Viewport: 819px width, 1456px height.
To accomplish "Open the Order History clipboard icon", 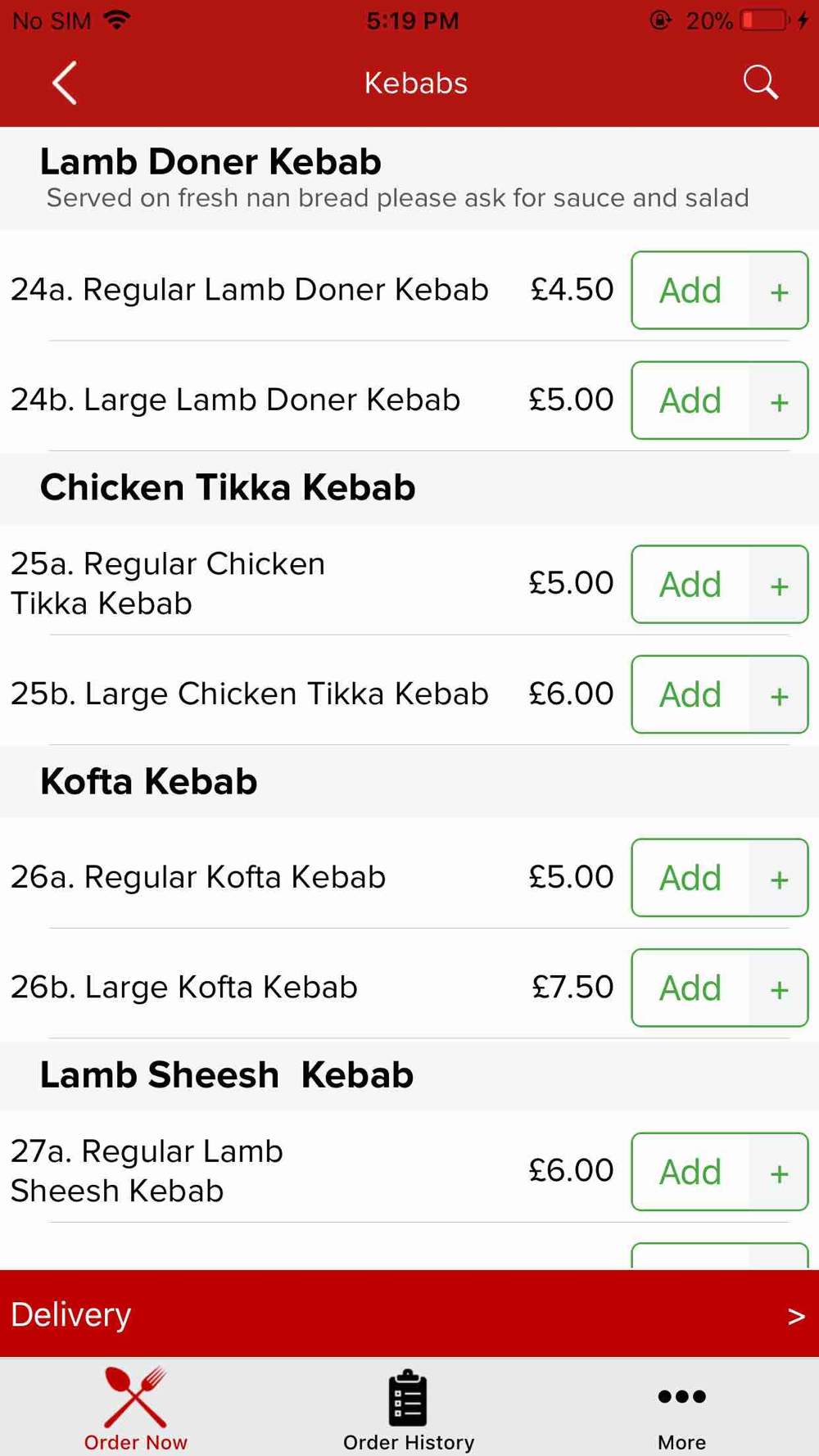I will 408,1398.
